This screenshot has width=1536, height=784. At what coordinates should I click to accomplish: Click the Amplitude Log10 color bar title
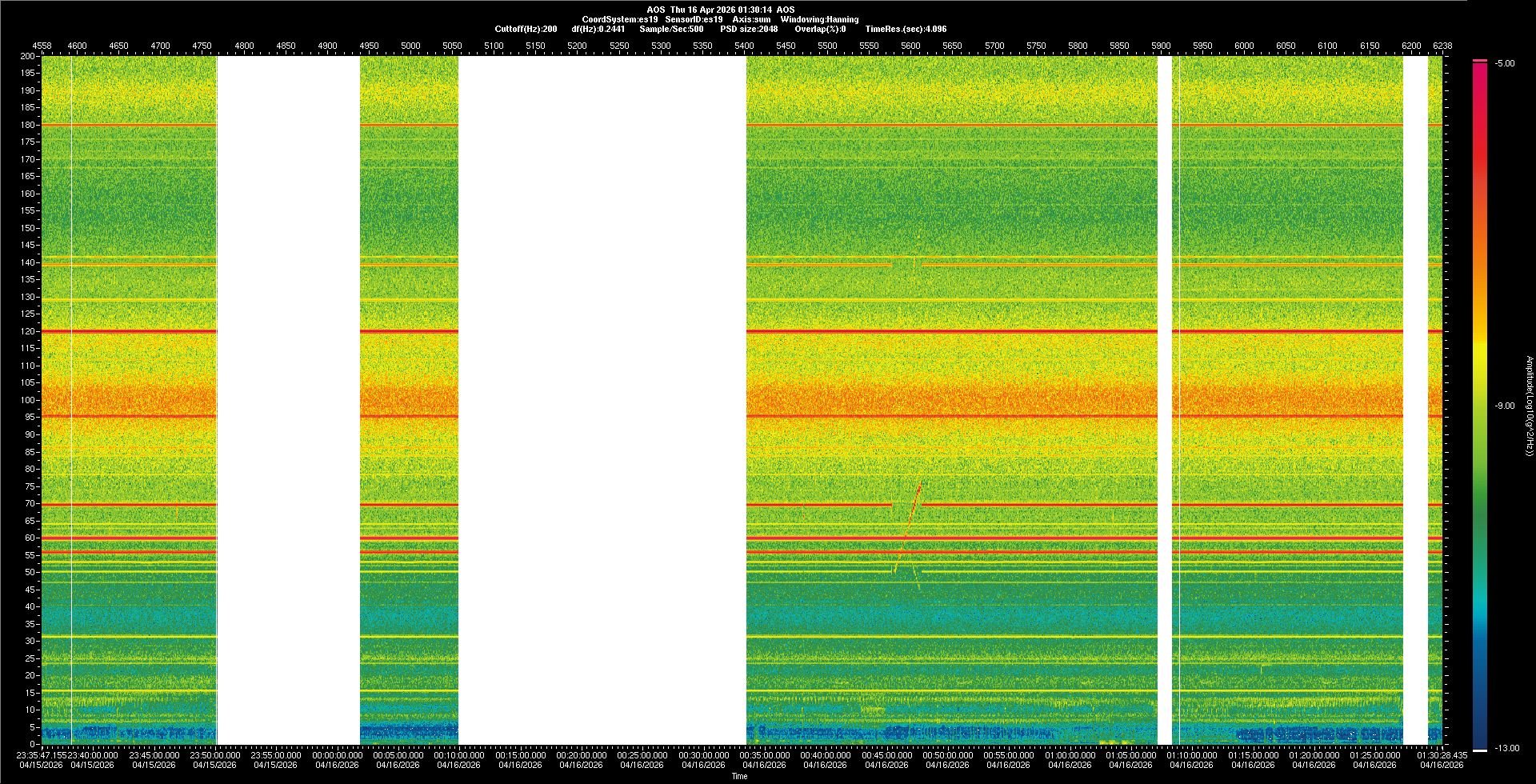pos(1529,406)
